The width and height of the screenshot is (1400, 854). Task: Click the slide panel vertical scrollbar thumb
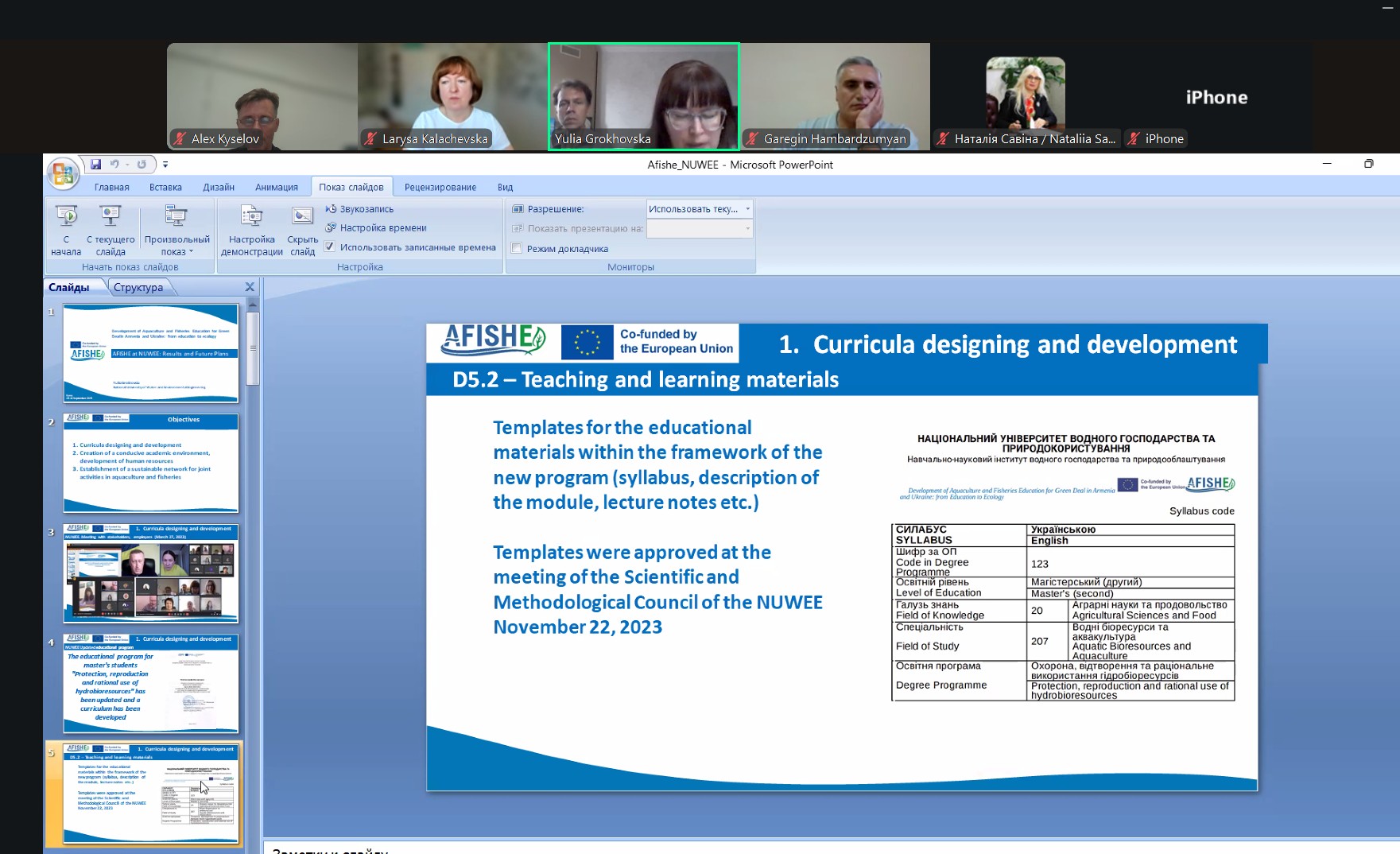(x=253, y=347)
